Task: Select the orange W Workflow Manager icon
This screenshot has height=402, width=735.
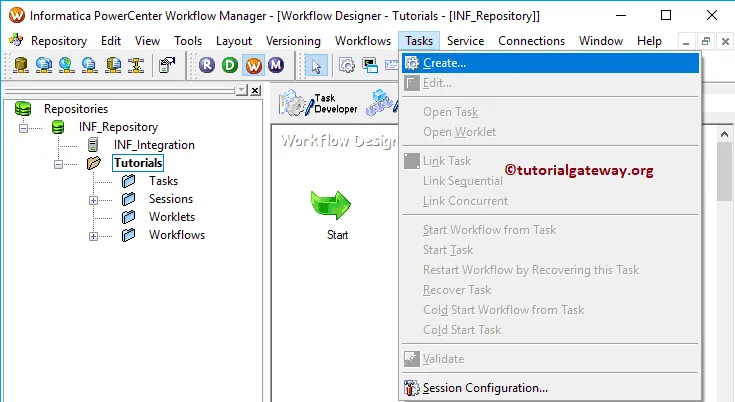Action: (253, 65)
